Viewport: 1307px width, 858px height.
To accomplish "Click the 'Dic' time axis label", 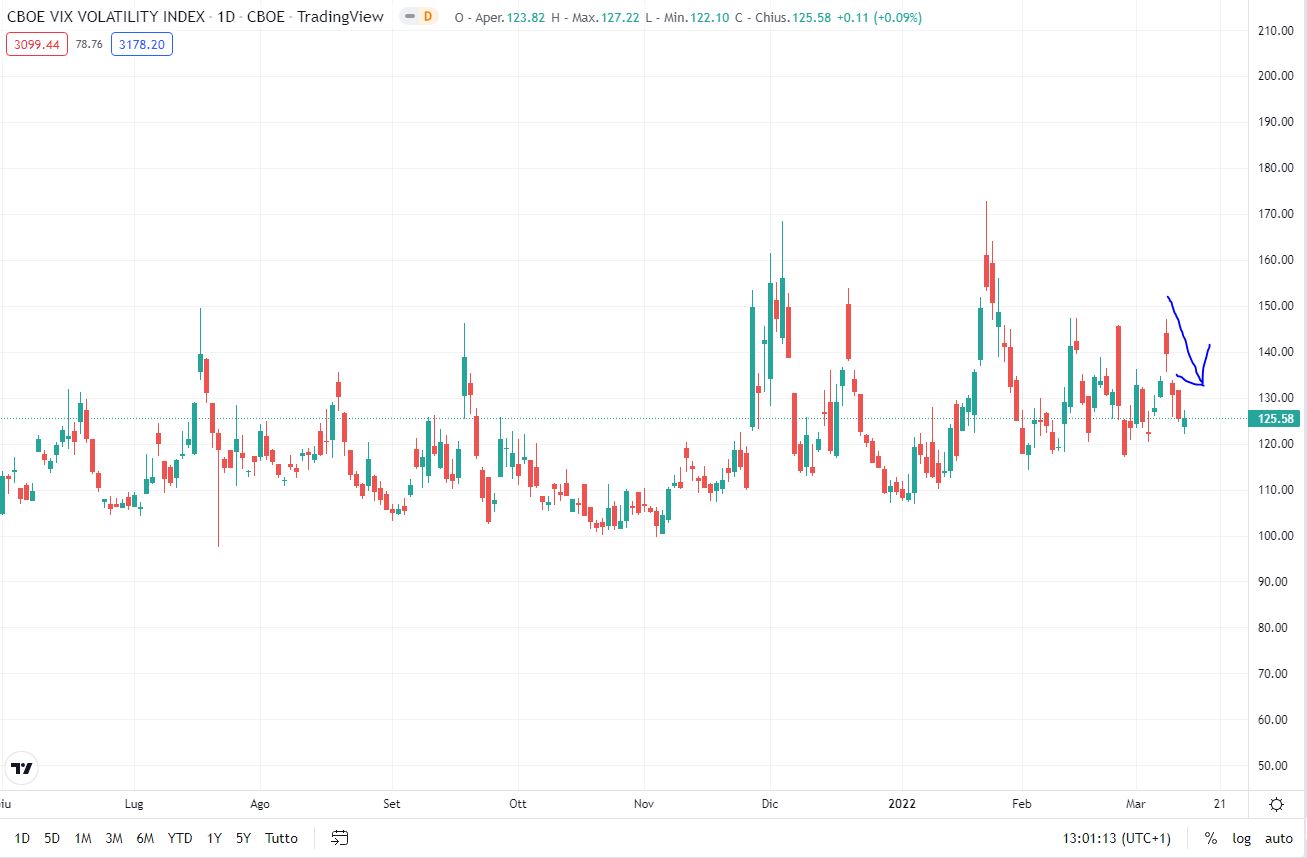I will tap(770, 804).
